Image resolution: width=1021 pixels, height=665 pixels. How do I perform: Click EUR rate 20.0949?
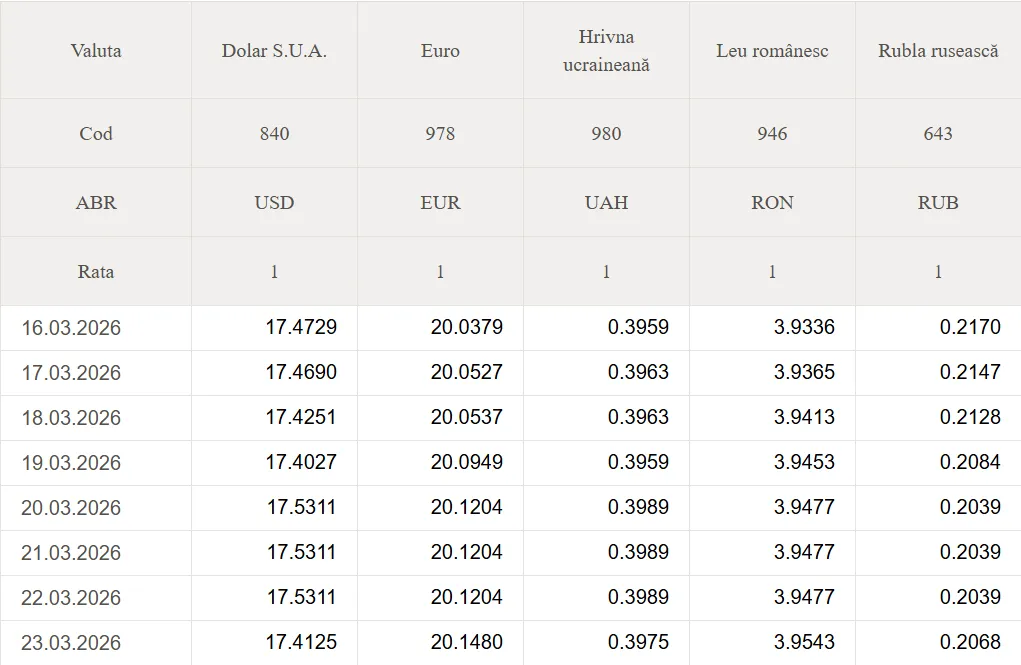click(467, 462)
